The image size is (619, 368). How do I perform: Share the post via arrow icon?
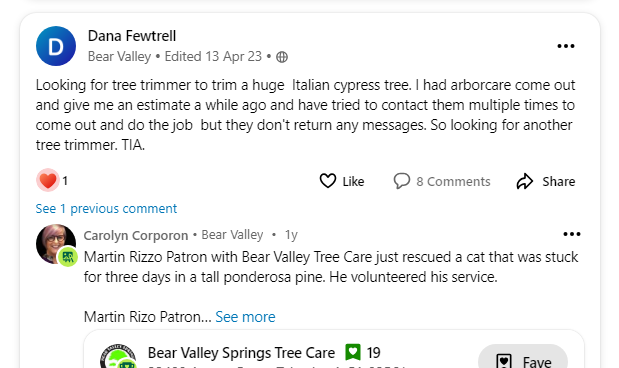pyautogui.click(x=525, y=181)
